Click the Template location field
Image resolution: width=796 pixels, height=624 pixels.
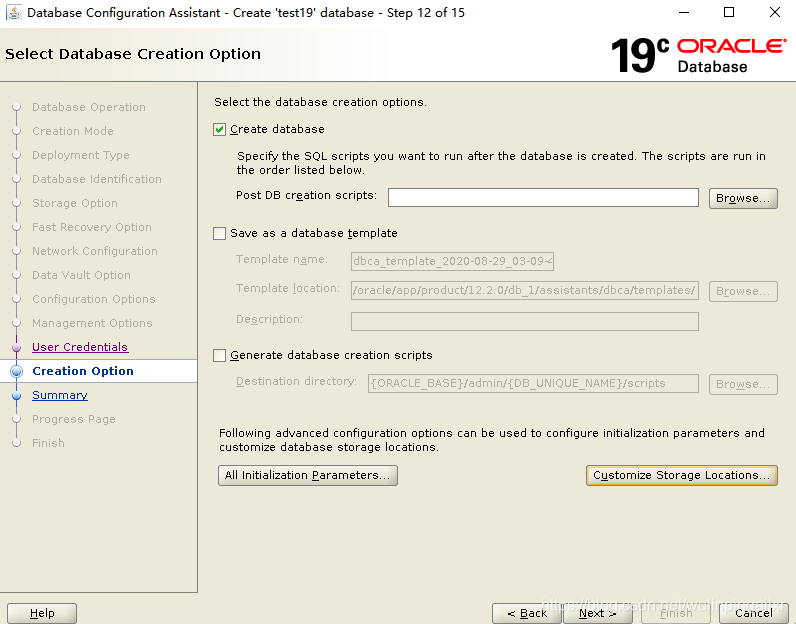[524, 290]
